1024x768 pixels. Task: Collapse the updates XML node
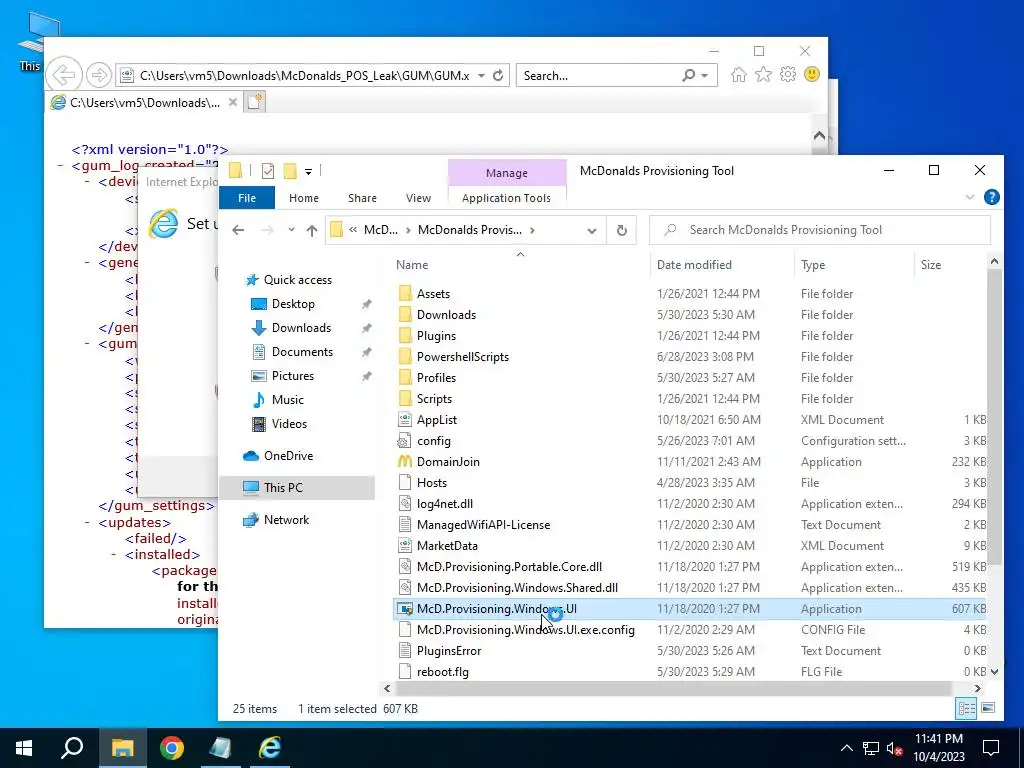click(87, 522)
